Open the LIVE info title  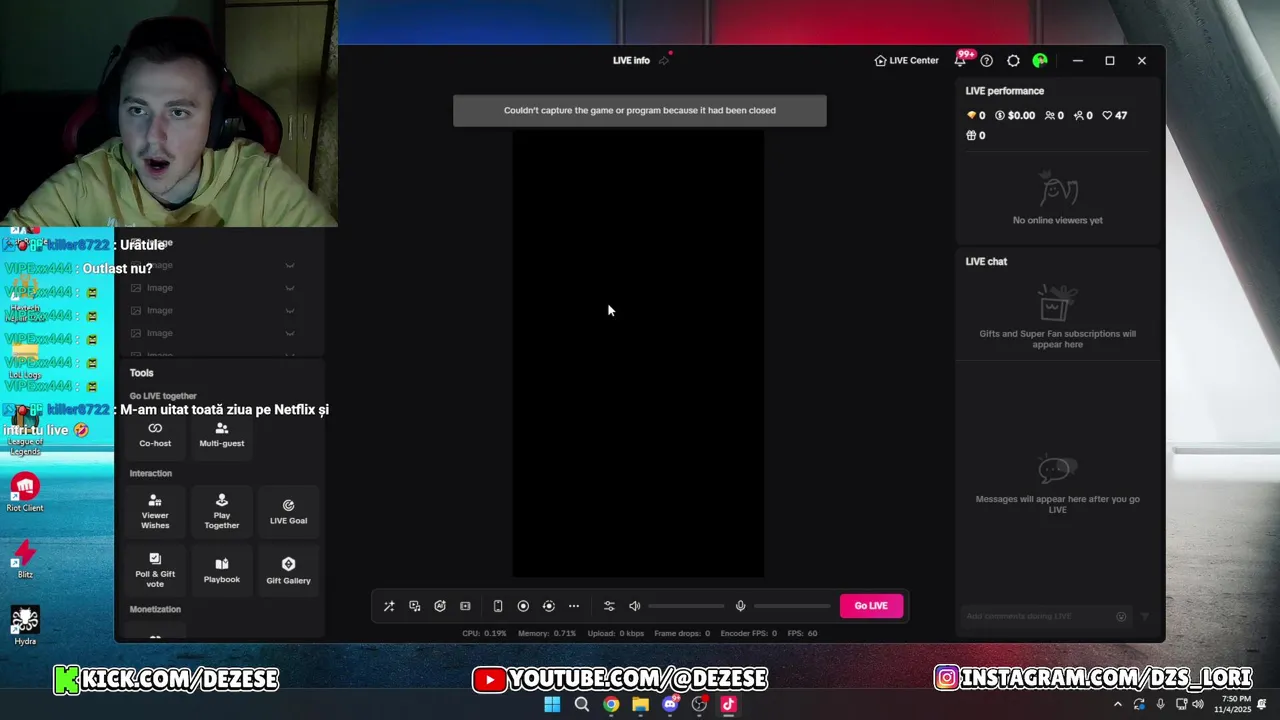click(x=631, y=61)
